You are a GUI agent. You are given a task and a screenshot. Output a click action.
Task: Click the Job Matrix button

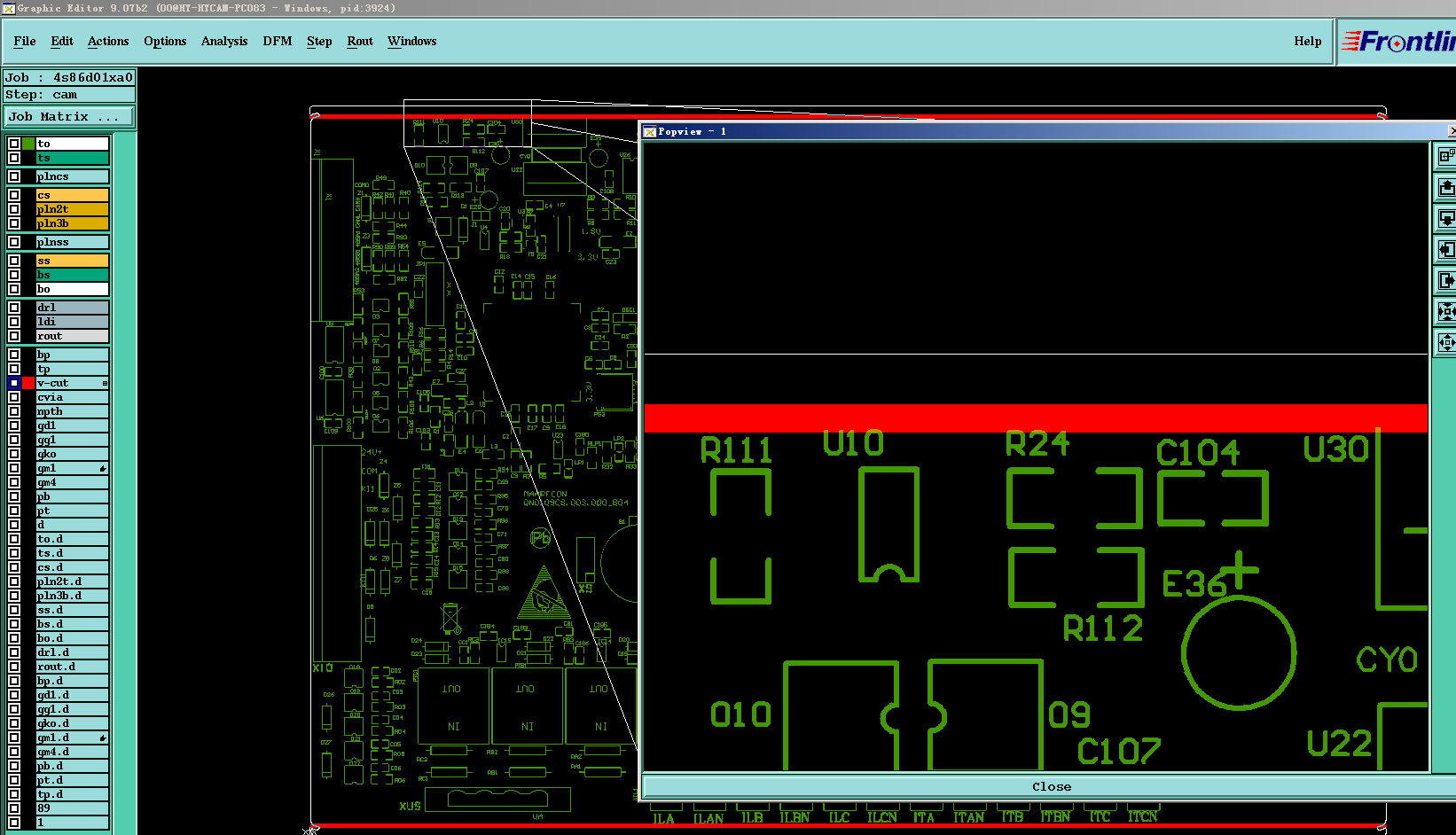69,116
